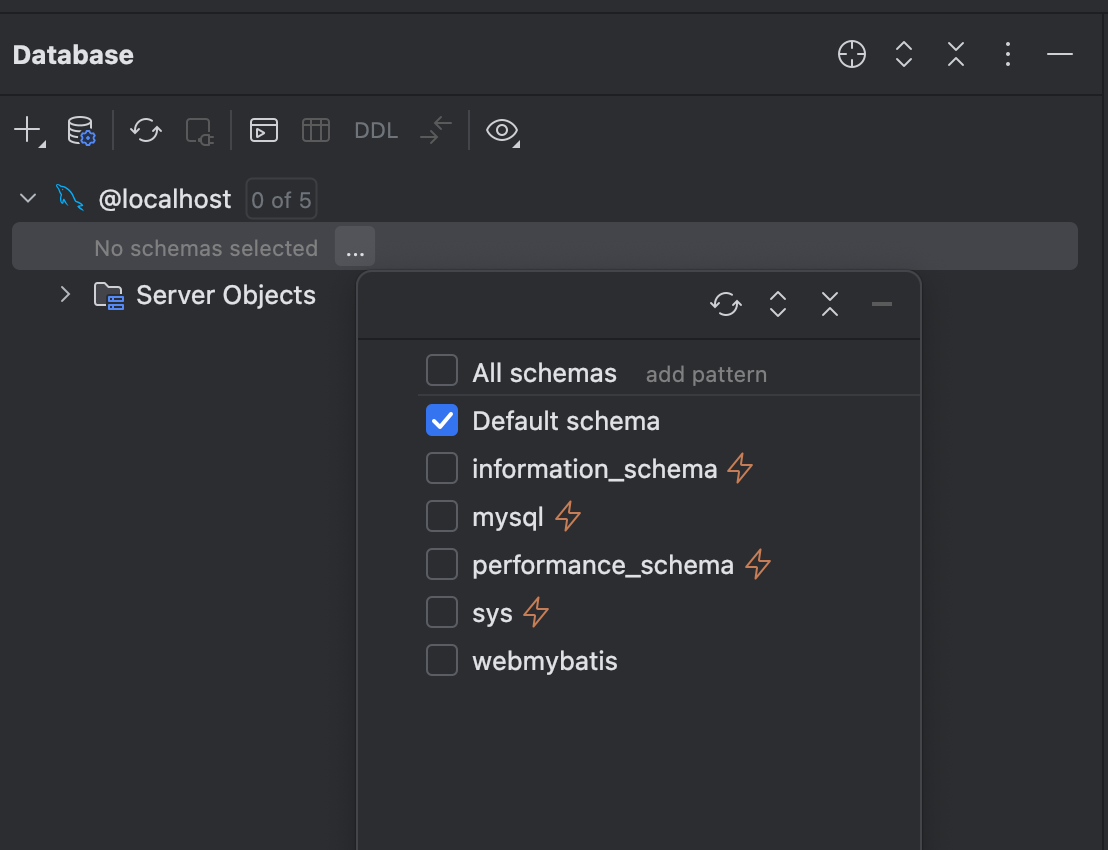
Task: Uncheck the Default schema checkbox
Action: [x=442, y=421]
